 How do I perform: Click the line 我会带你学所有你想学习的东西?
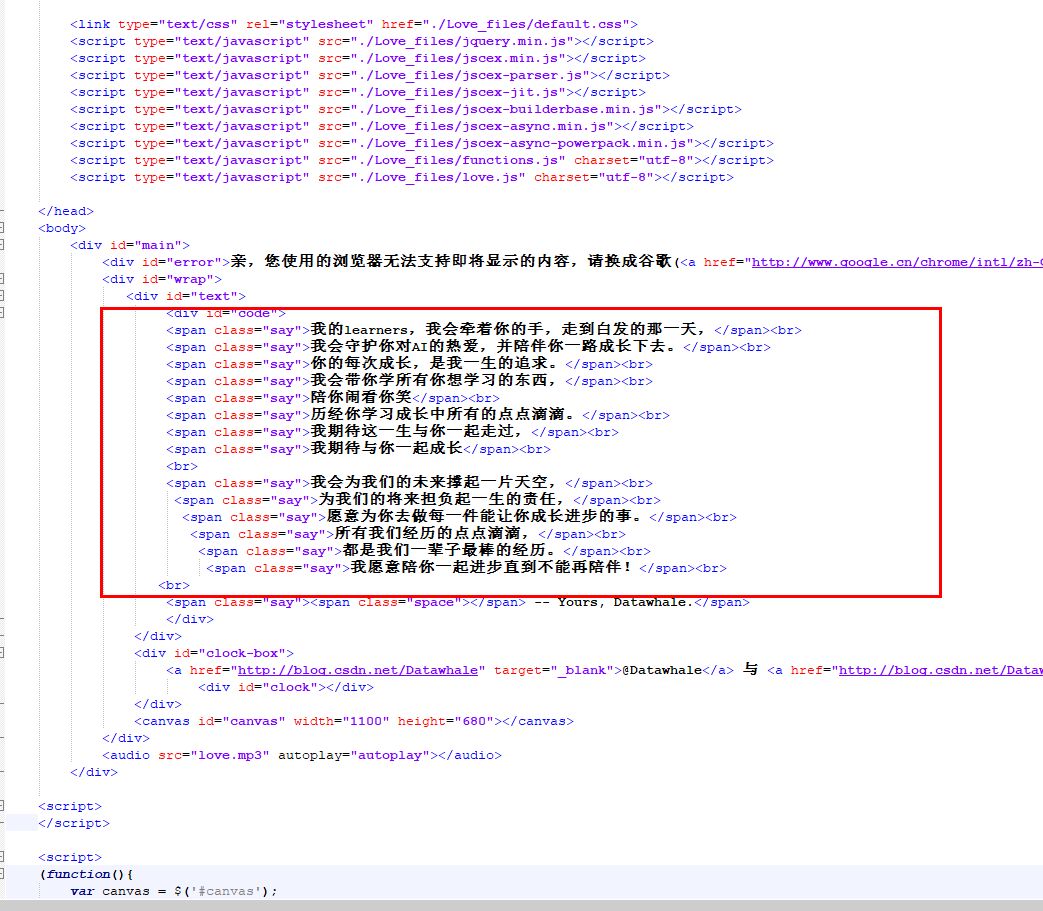pos(409,381)
